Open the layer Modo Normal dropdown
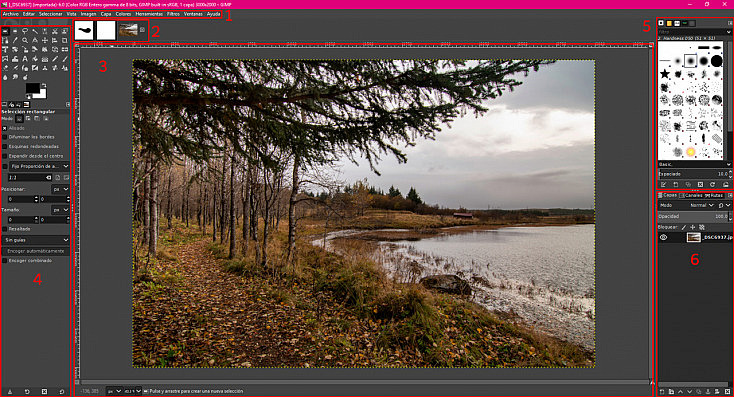 (702, 205)
